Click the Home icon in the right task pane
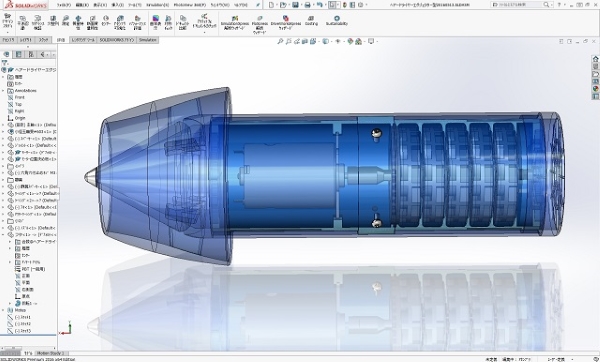The width and height of the screenshot is (600, 362). (595, 59)
